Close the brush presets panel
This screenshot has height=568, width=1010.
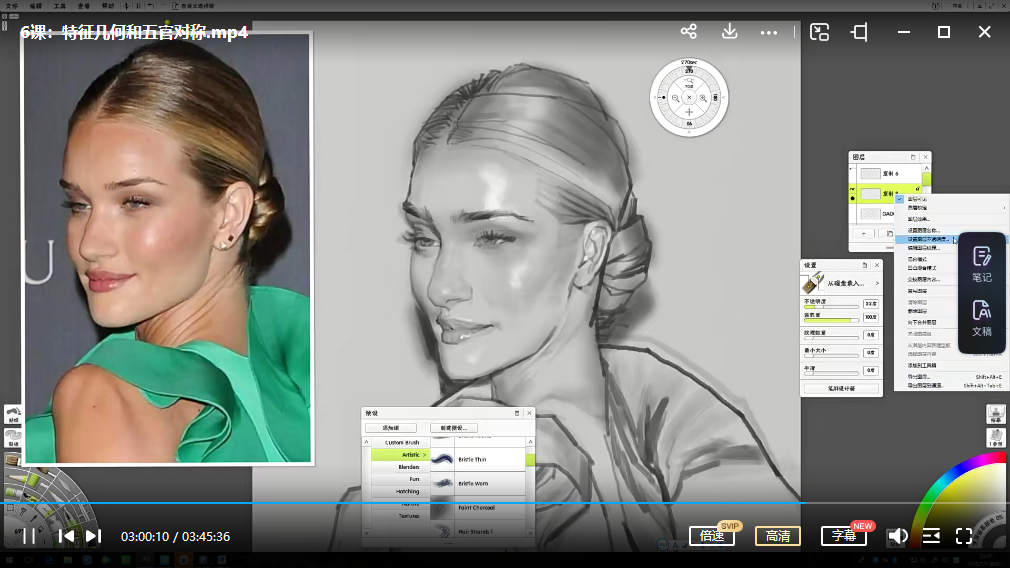click(529, 413)
